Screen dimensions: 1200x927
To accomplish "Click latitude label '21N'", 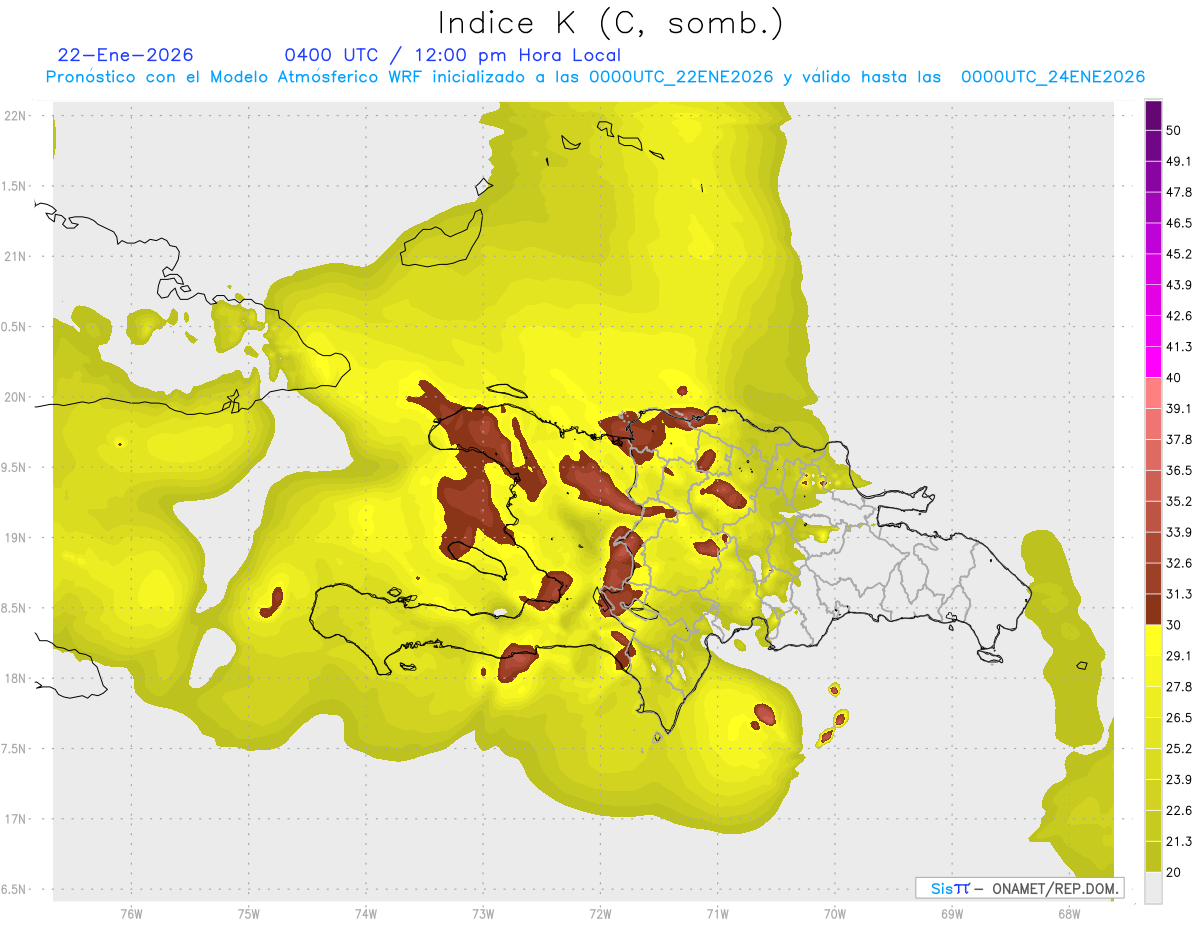I will [17, 257].
